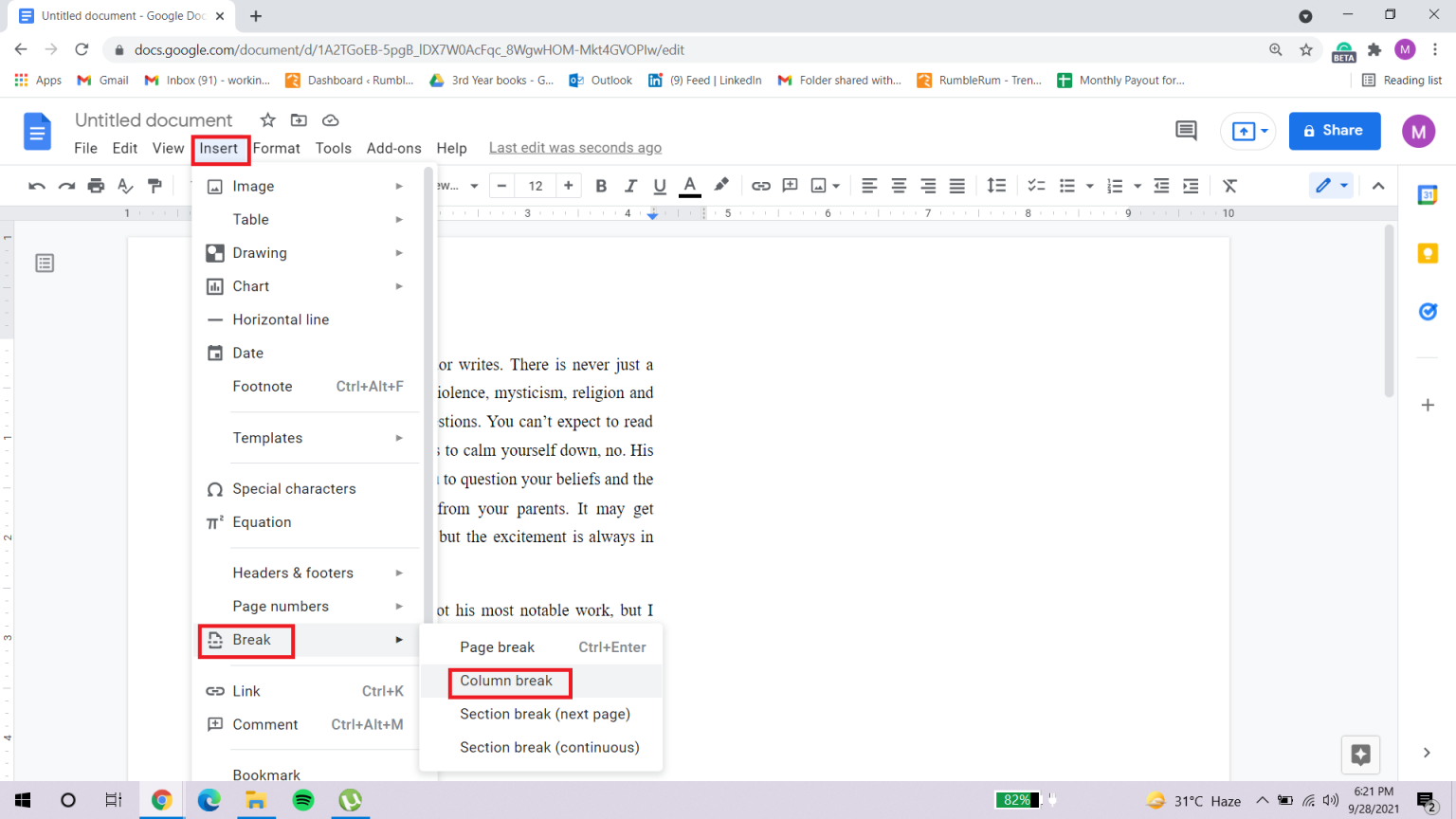Image resolution: width=1456 pixels, height=819 pixels.
Task: Apply center alignment
Action: pyautogui.click(x=898, y=185)
